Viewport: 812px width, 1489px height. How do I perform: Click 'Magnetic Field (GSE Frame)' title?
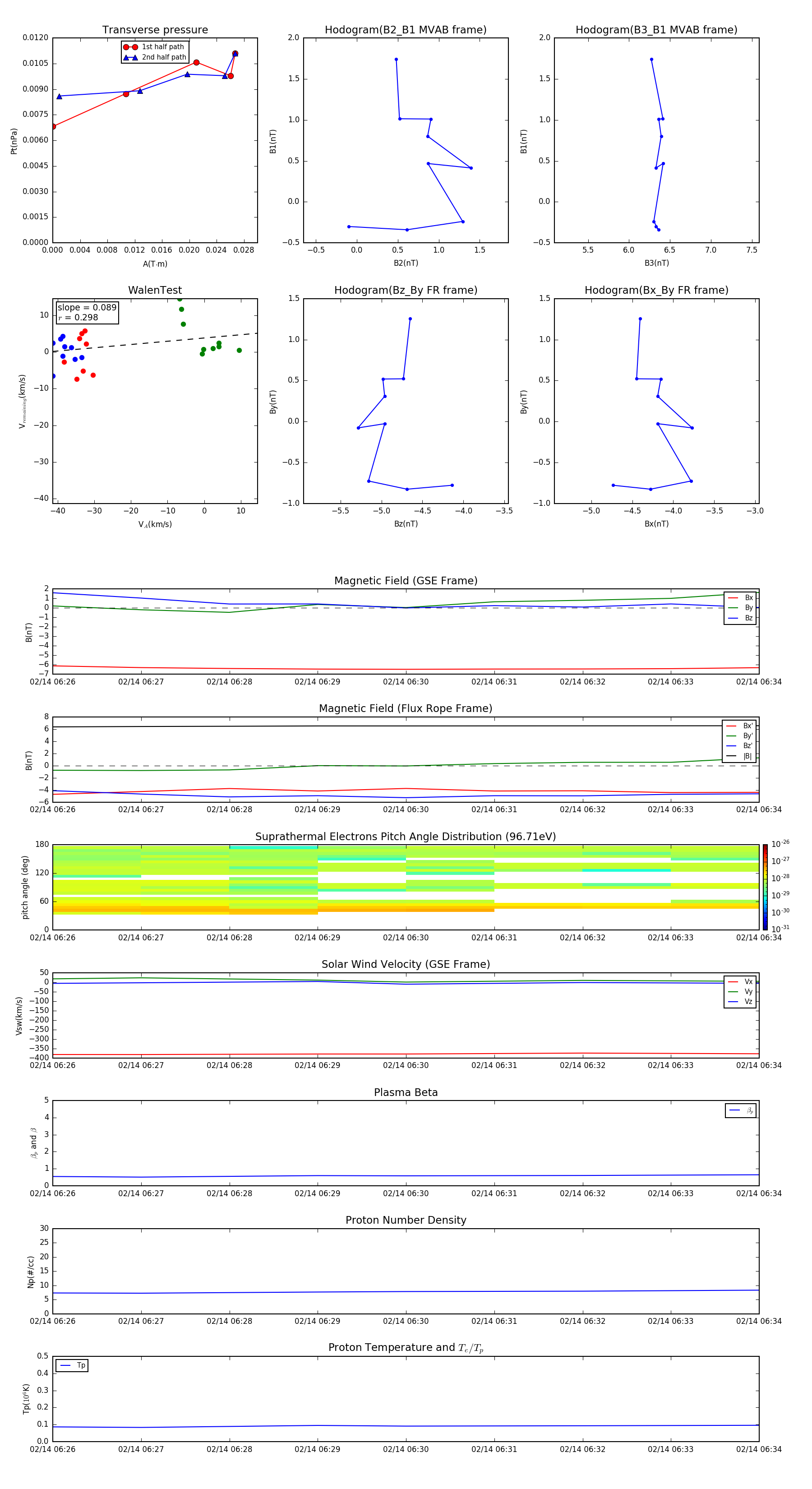[x=406, y=581]
